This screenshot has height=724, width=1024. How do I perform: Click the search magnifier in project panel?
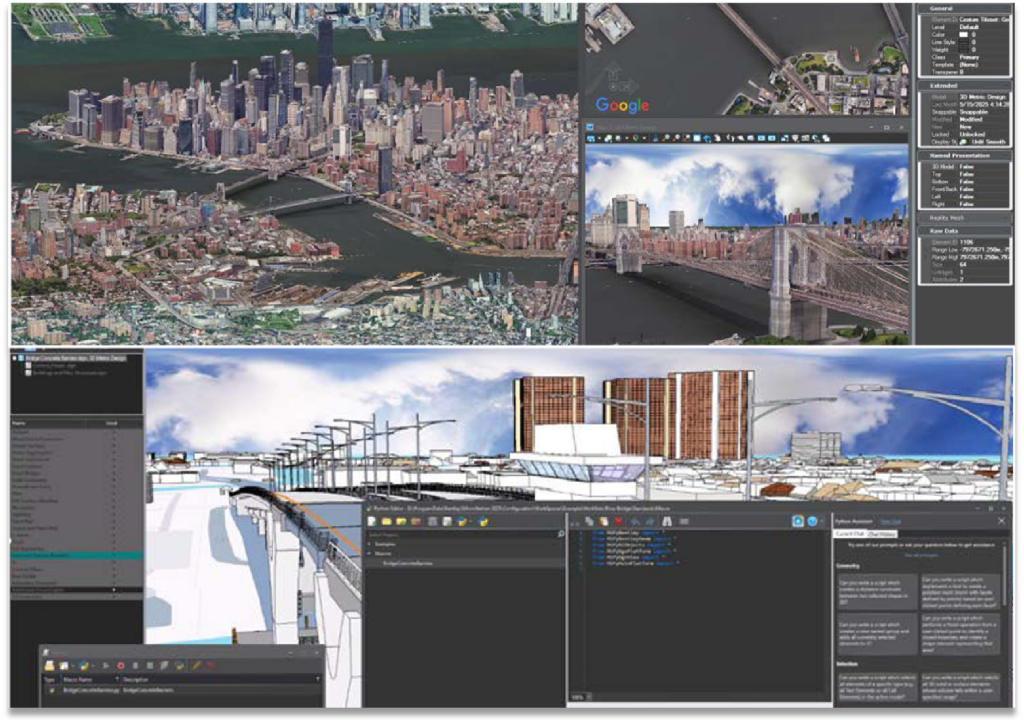coord(560,534)
